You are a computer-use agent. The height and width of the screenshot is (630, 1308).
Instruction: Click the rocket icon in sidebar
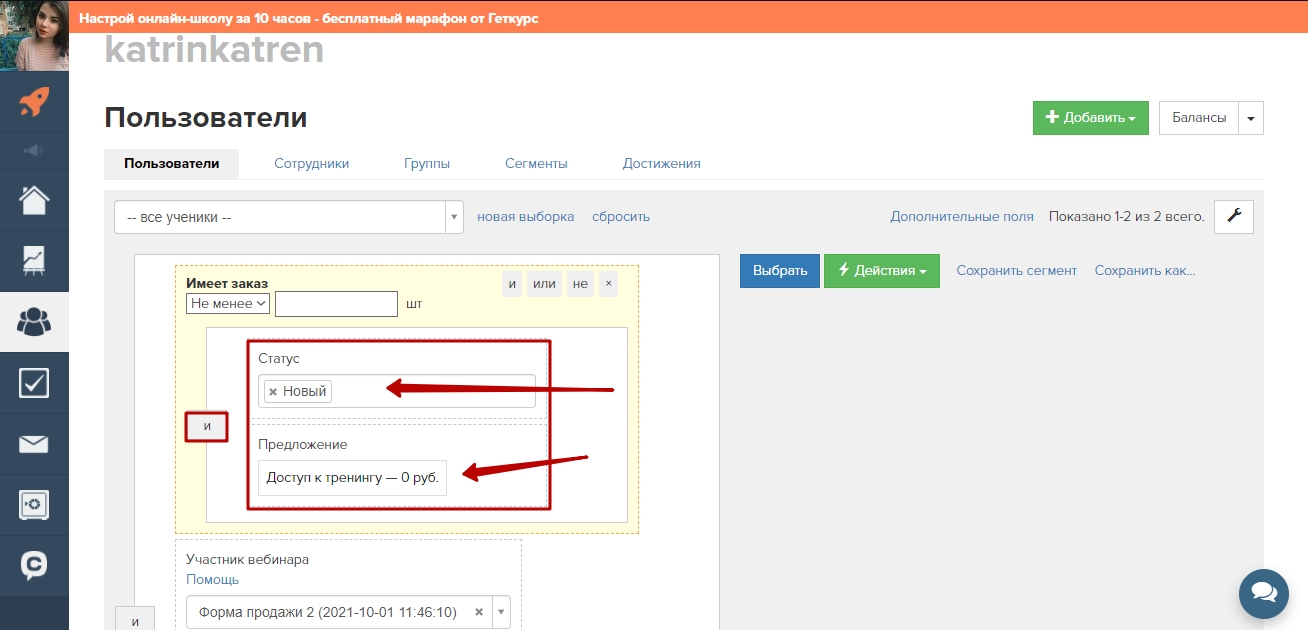pyautogui.click(x=34, y=101)
